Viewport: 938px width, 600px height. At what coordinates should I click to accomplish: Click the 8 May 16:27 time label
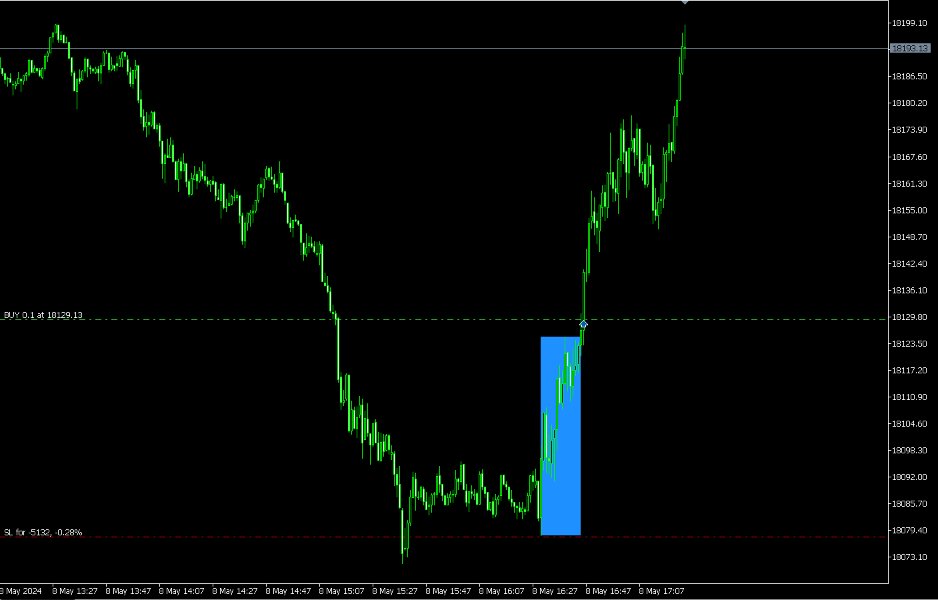click(x=555, y=591)
